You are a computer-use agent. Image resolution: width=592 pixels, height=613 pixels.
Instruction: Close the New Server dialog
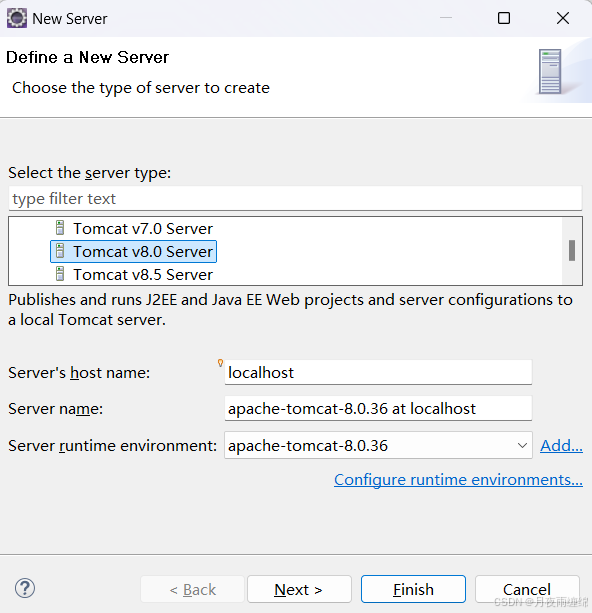(563, 18)
